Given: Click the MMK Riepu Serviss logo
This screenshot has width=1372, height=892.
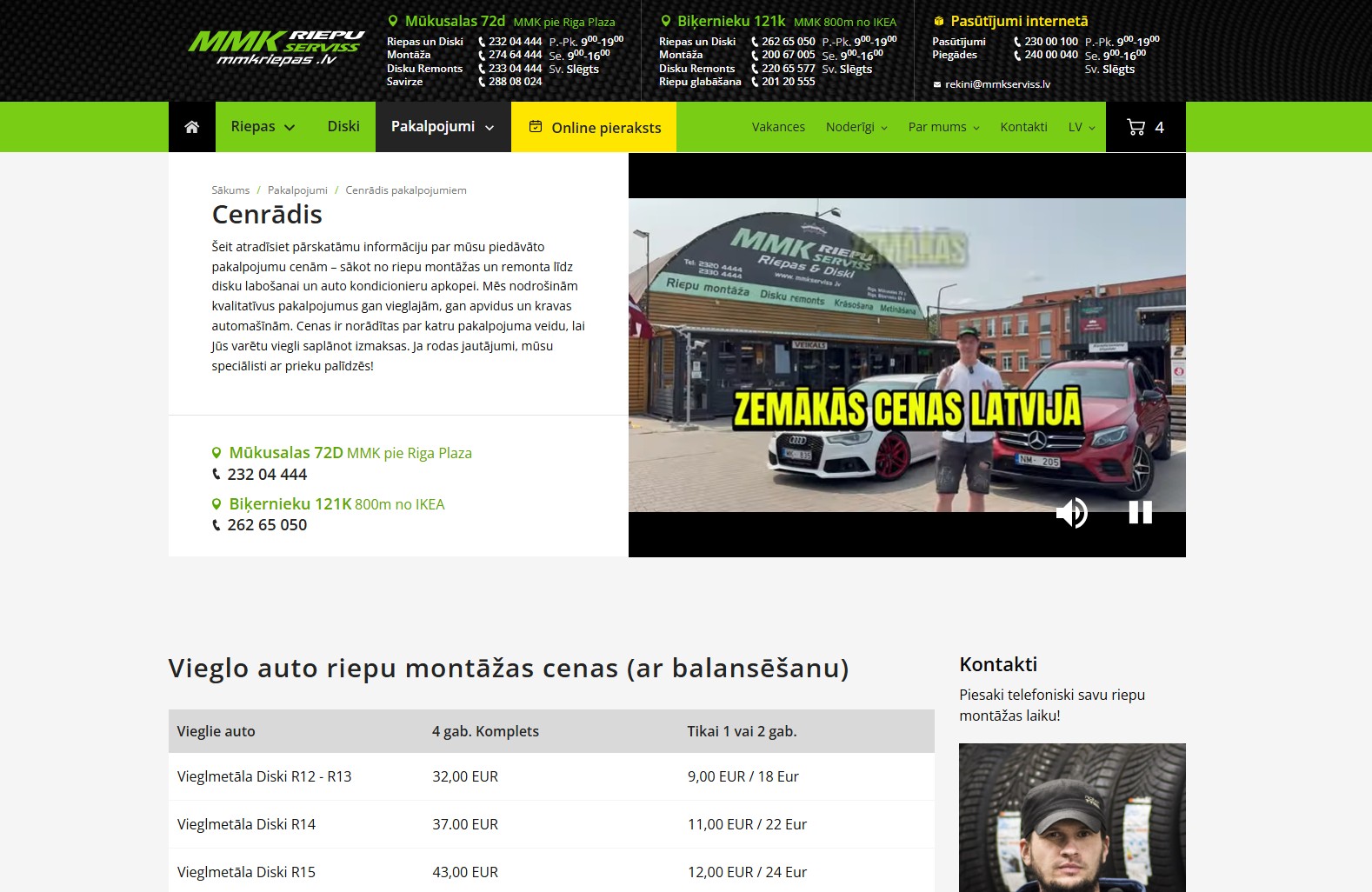Looking at the screenshot, I should (276, 49).
